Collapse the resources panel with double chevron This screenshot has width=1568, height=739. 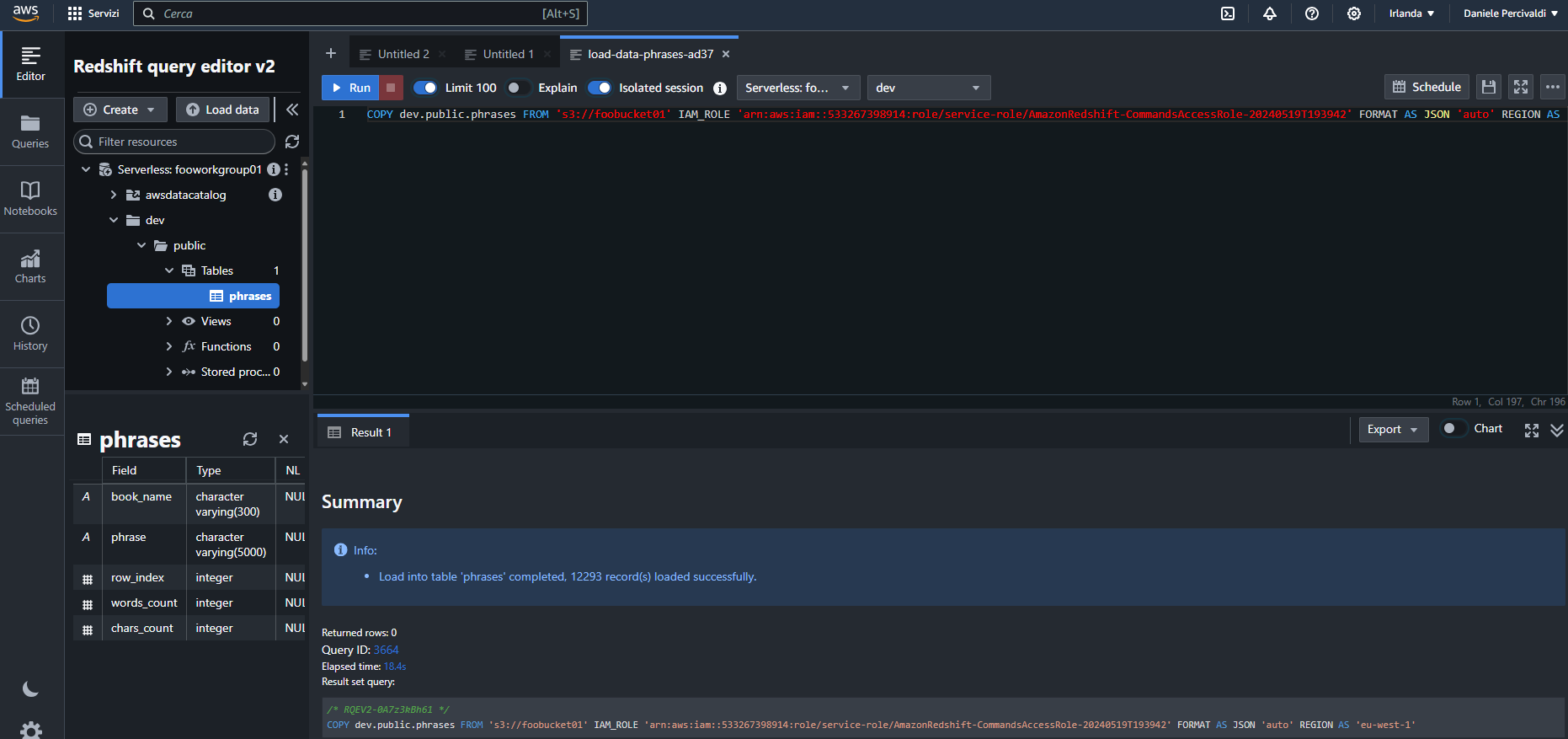tap(292, 110)
